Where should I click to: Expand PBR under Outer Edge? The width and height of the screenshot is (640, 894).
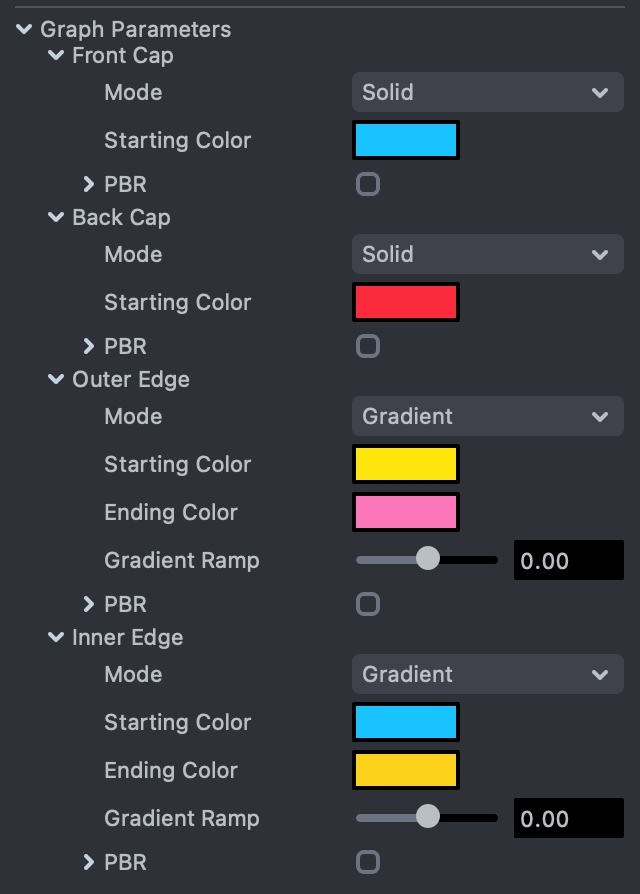(x=89, y=604)
